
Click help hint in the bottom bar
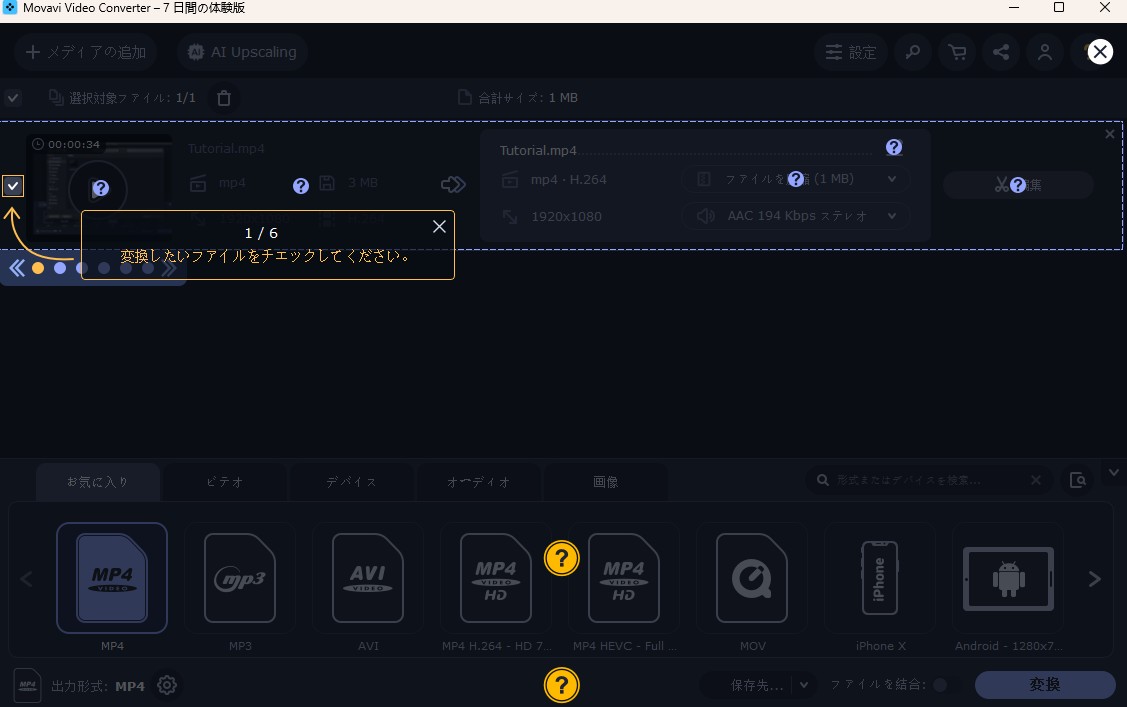click(x=562, y=685)
